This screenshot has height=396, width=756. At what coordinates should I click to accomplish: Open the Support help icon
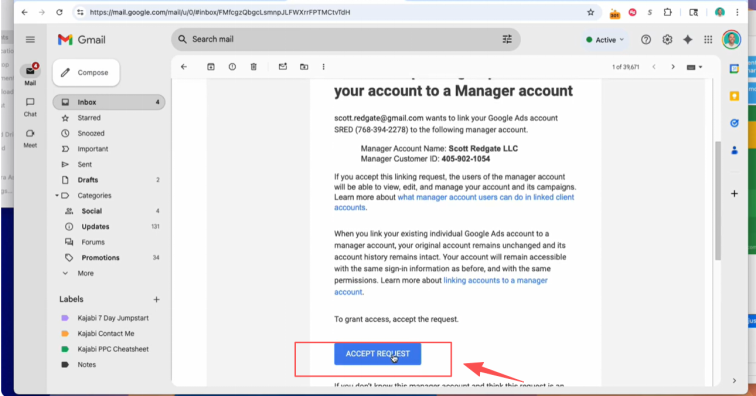click(x=646, y=40)
